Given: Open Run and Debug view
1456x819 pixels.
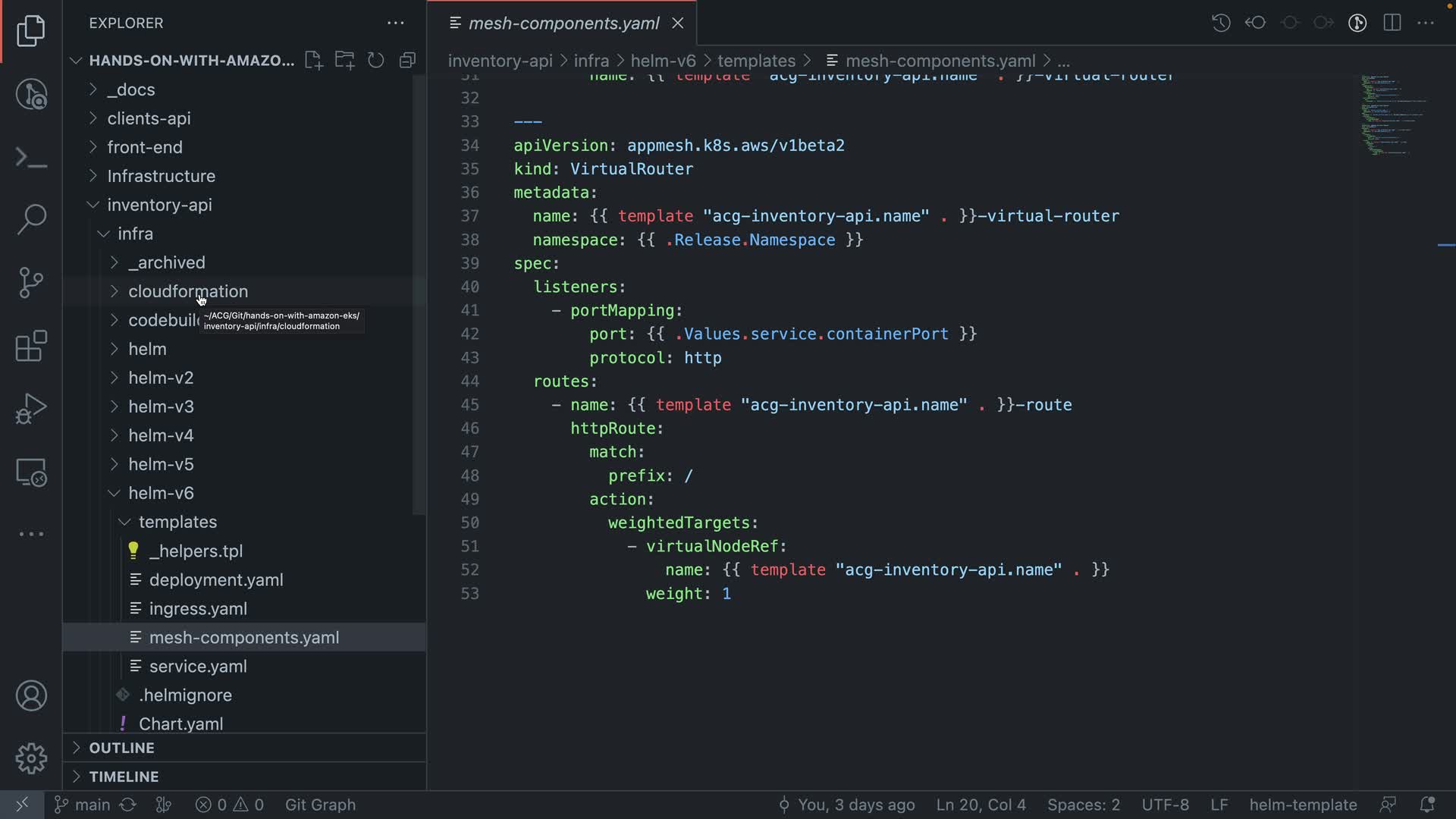Looking at the screenshot, I should tap(31, 409).
